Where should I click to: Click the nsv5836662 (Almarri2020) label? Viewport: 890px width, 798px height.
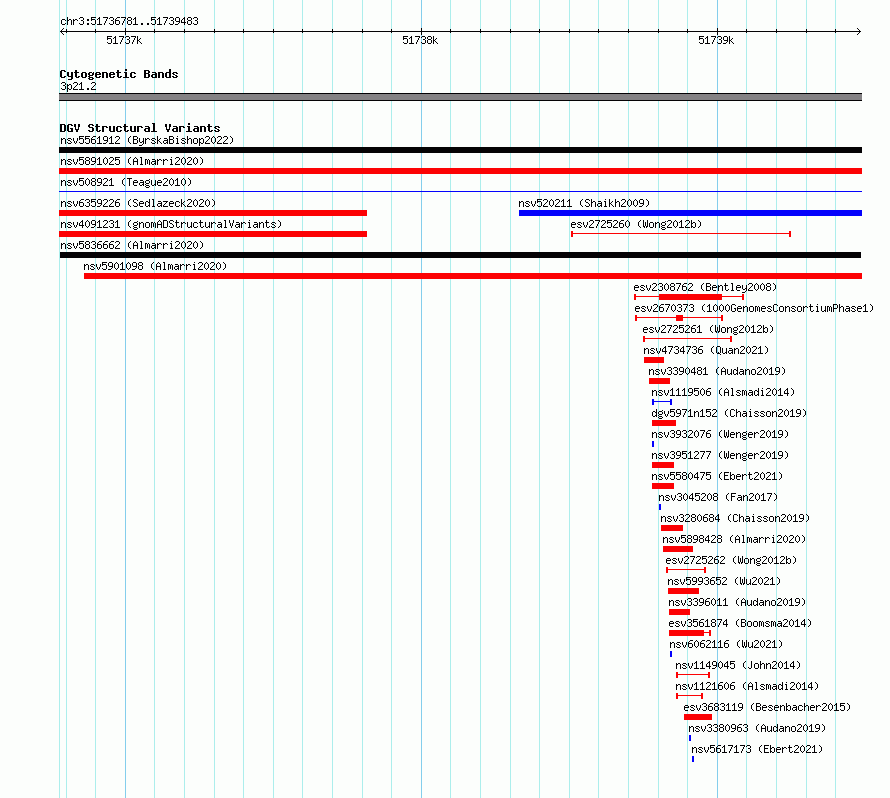point(132,245)
